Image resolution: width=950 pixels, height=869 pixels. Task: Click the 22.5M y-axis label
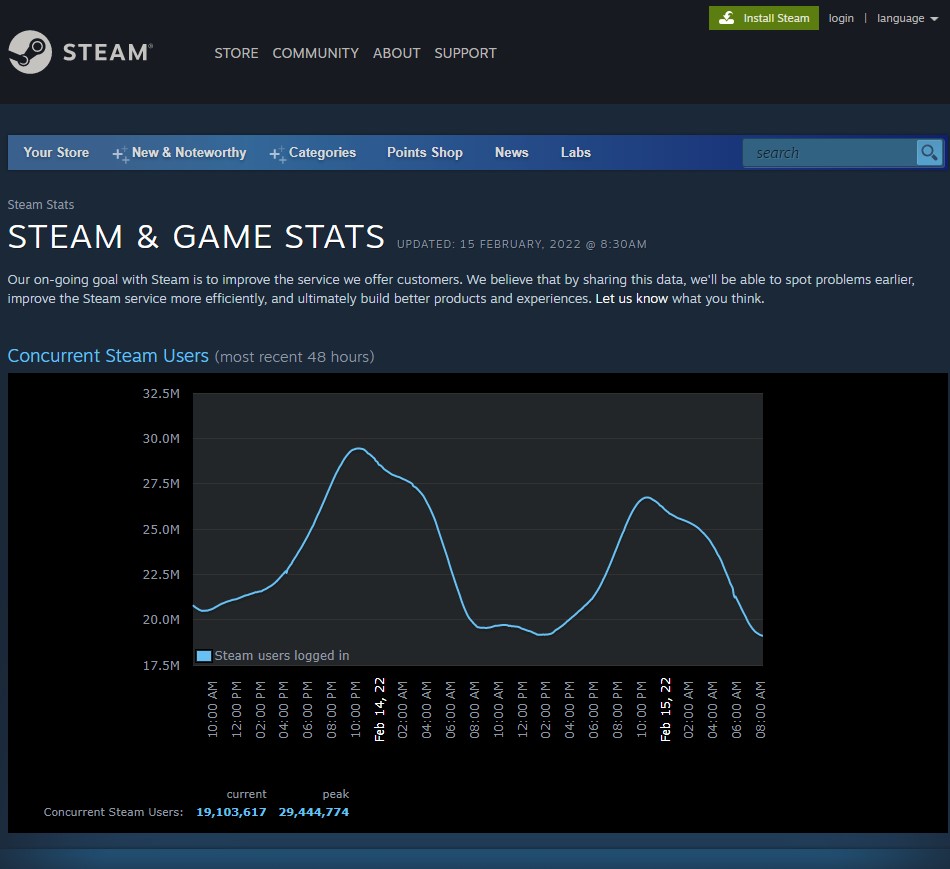[x=161, y=574]
